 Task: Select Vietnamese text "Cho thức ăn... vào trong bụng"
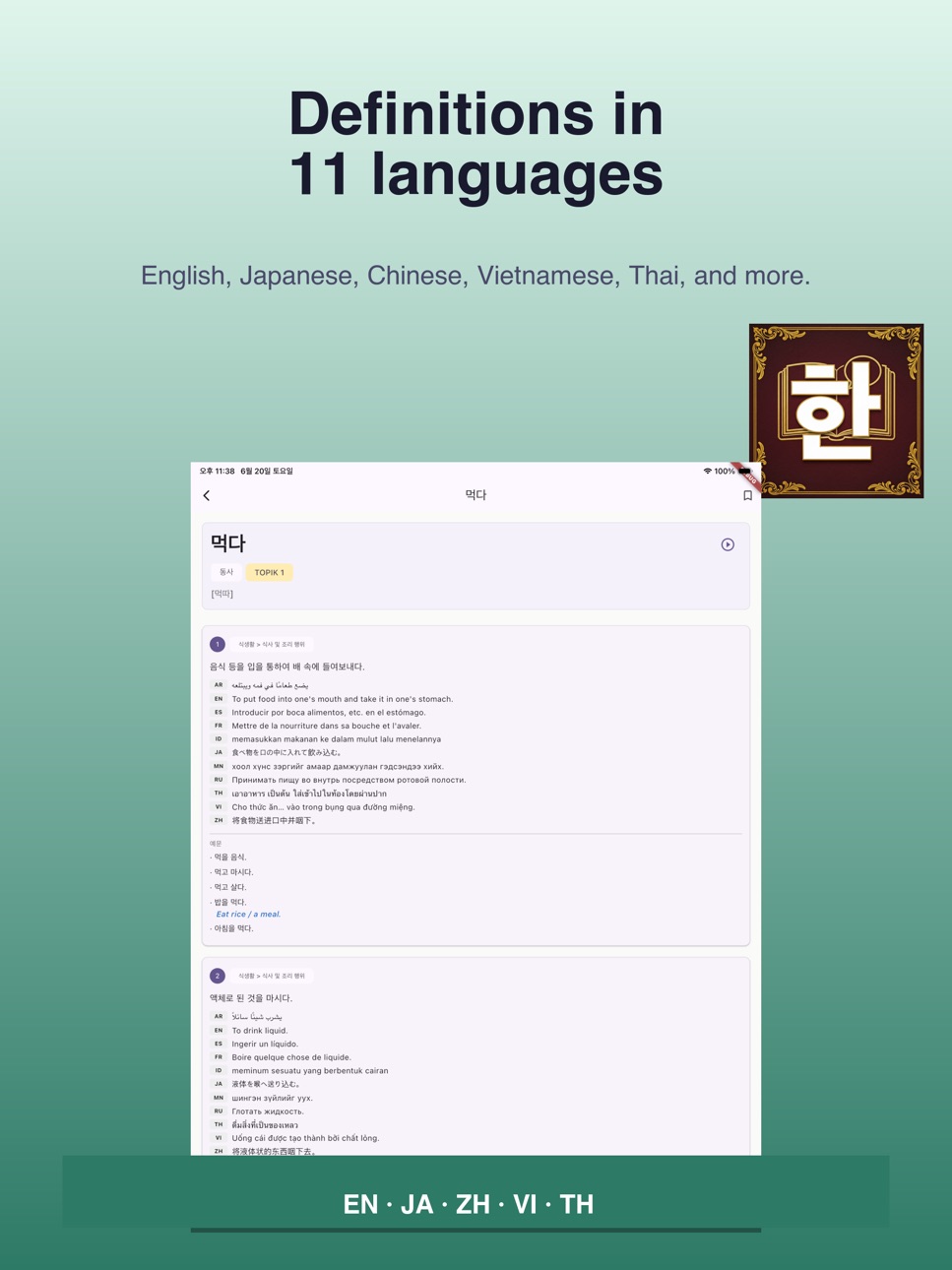point(323,807)
